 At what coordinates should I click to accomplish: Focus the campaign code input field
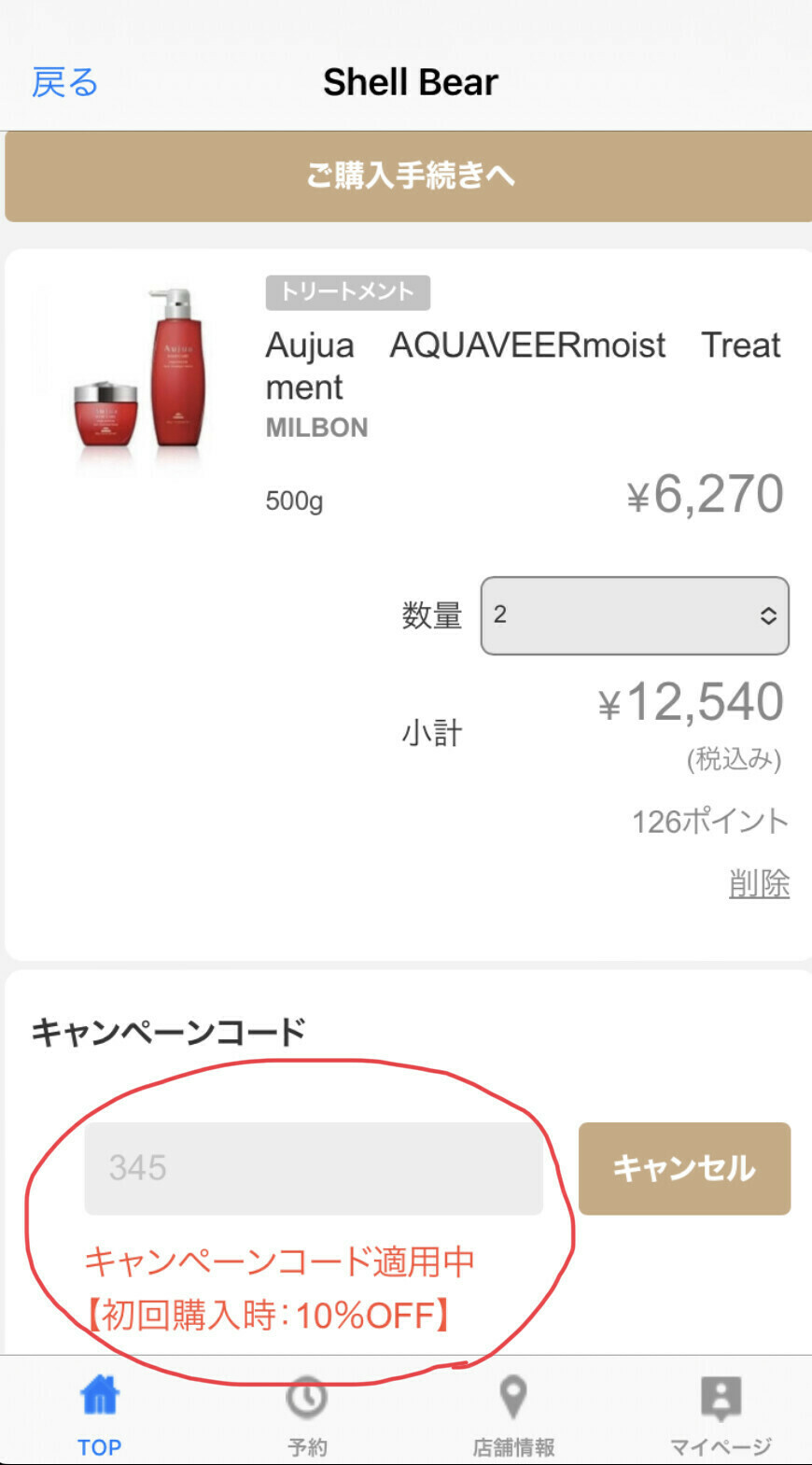click(x=314, y=1168)
